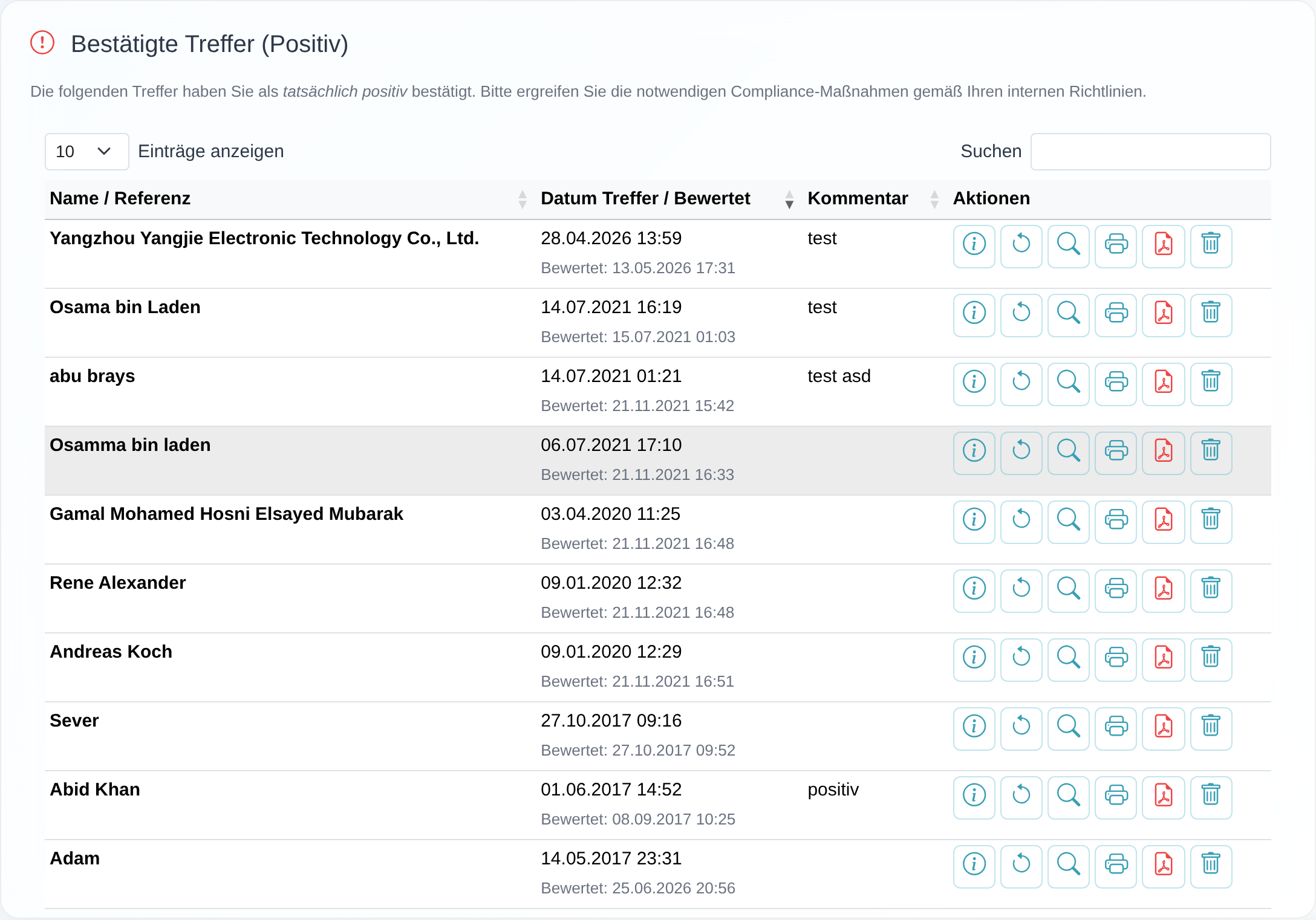The height and width of the screenshot is (920, 1316).
Task: Open magnifier for Abid Khan row
Action: pyautogui.click(x=1068, y=797)
